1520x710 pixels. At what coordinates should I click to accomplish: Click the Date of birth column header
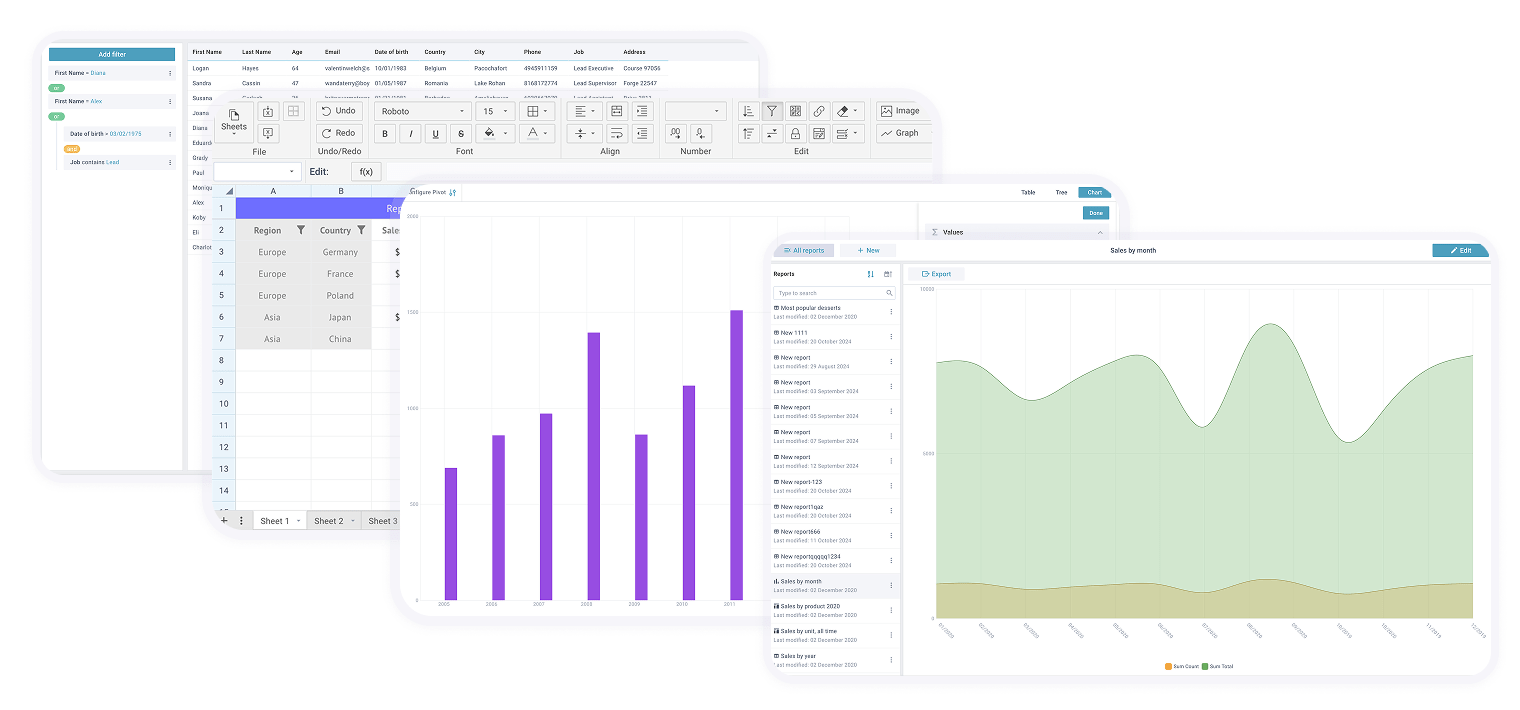pos(392,52)
